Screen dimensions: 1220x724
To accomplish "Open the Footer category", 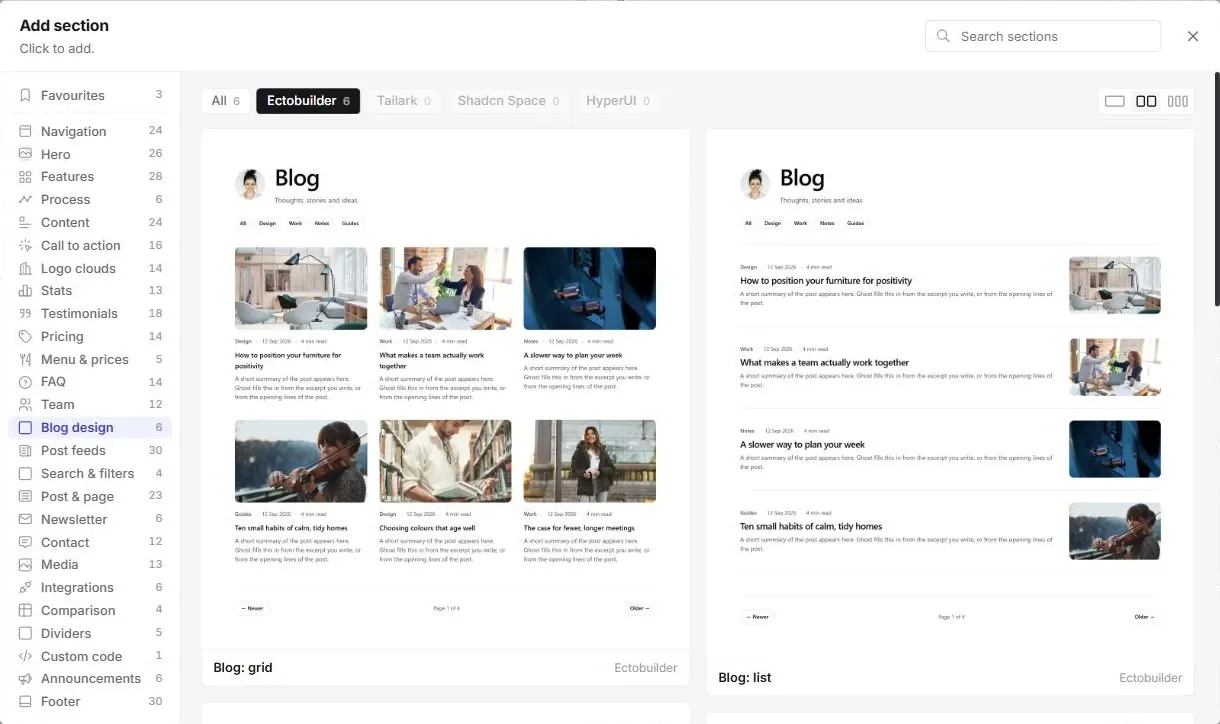I will [90, 701].
